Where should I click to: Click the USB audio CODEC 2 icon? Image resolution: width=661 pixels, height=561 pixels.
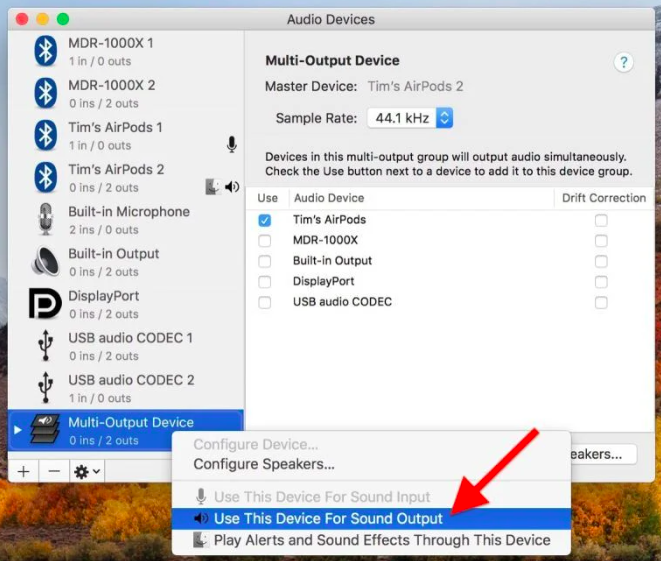coord(46,388)
